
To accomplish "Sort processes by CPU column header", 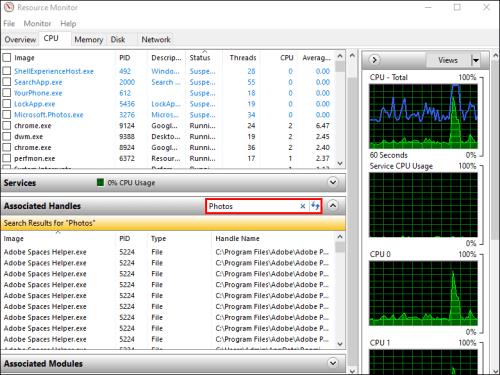I will coord(287,58).
